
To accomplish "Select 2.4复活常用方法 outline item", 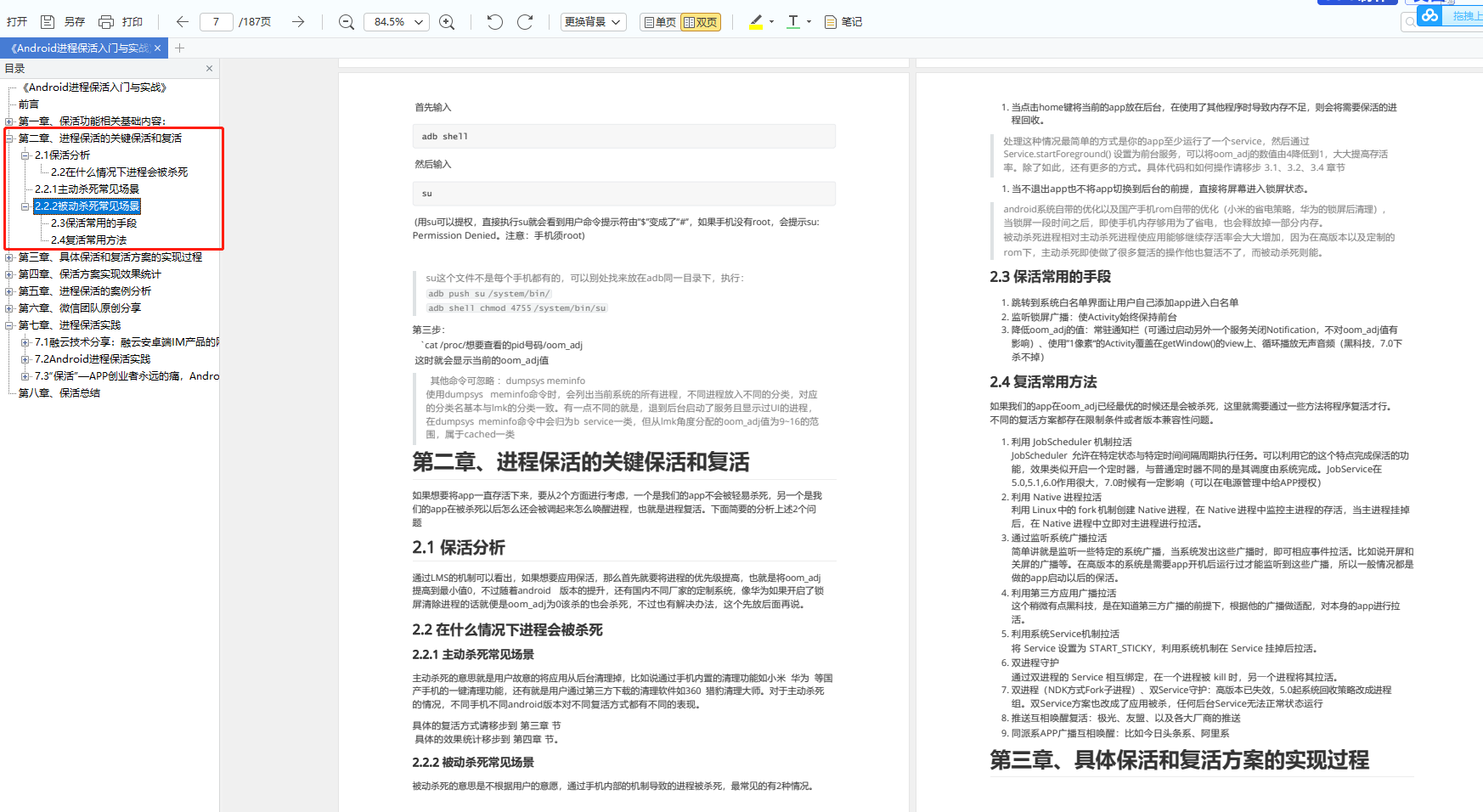I will (88, 240).
